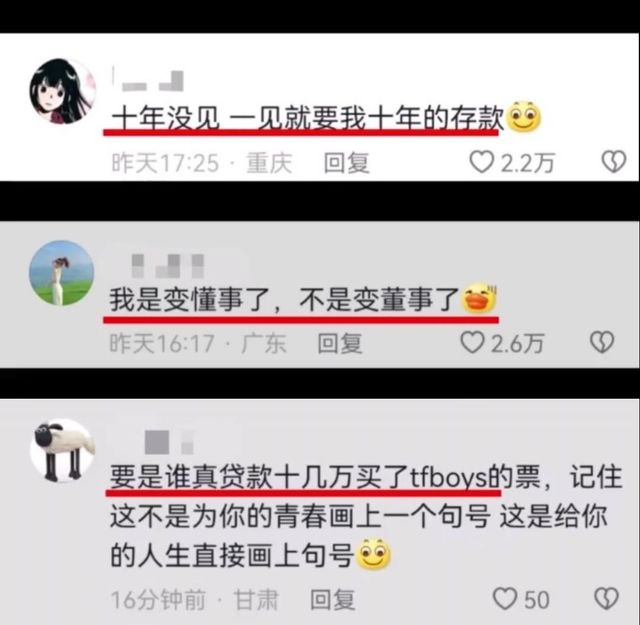
Task: Reply to the 昨天17:25 comment
Action: [347, 163]
